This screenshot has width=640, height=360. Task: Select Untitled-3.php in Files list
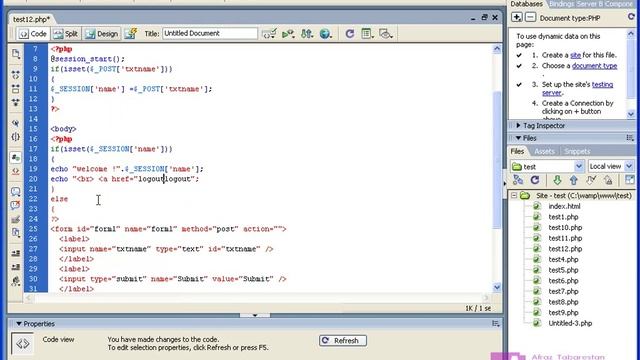[570, 323]
